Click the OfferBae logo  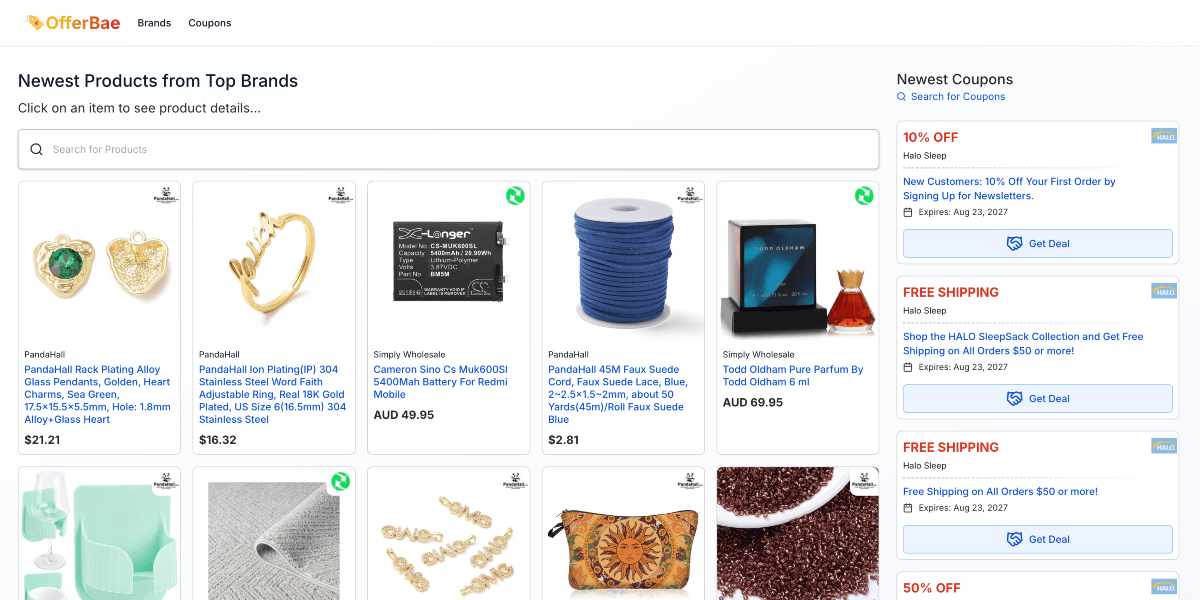coord(72,22)
